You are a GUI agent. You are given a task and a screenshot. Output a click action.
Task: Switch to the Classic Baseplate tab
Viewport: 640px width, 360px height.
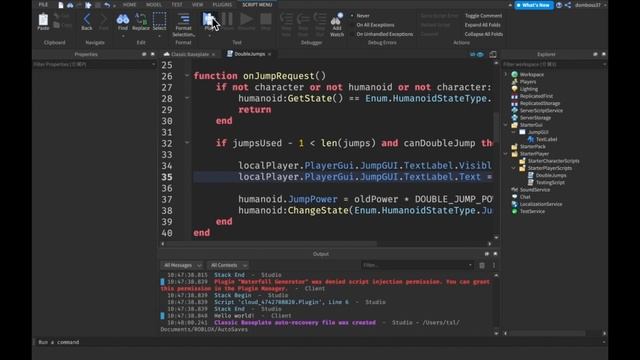point(190,54)
